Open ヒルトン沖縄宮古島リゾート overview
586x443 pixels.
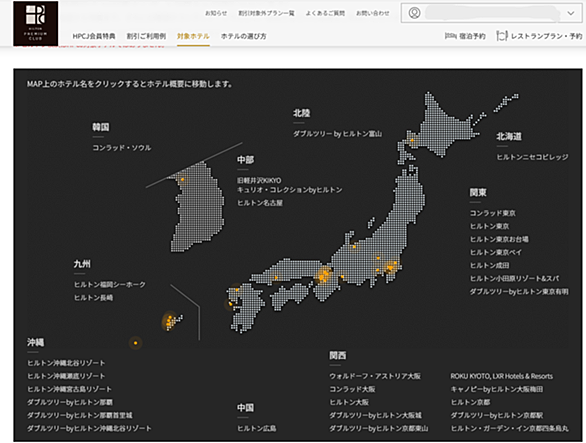(70, 389)
